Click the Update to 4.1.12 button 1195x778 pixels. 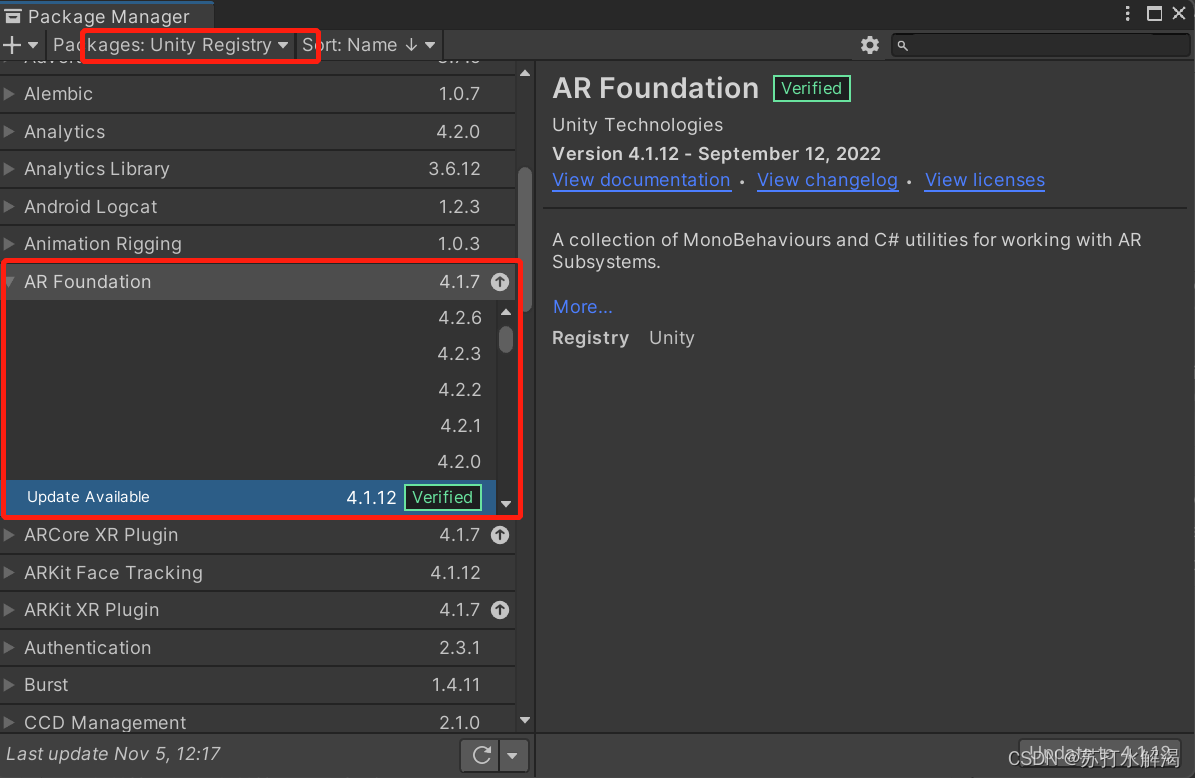coord(1100,754)
